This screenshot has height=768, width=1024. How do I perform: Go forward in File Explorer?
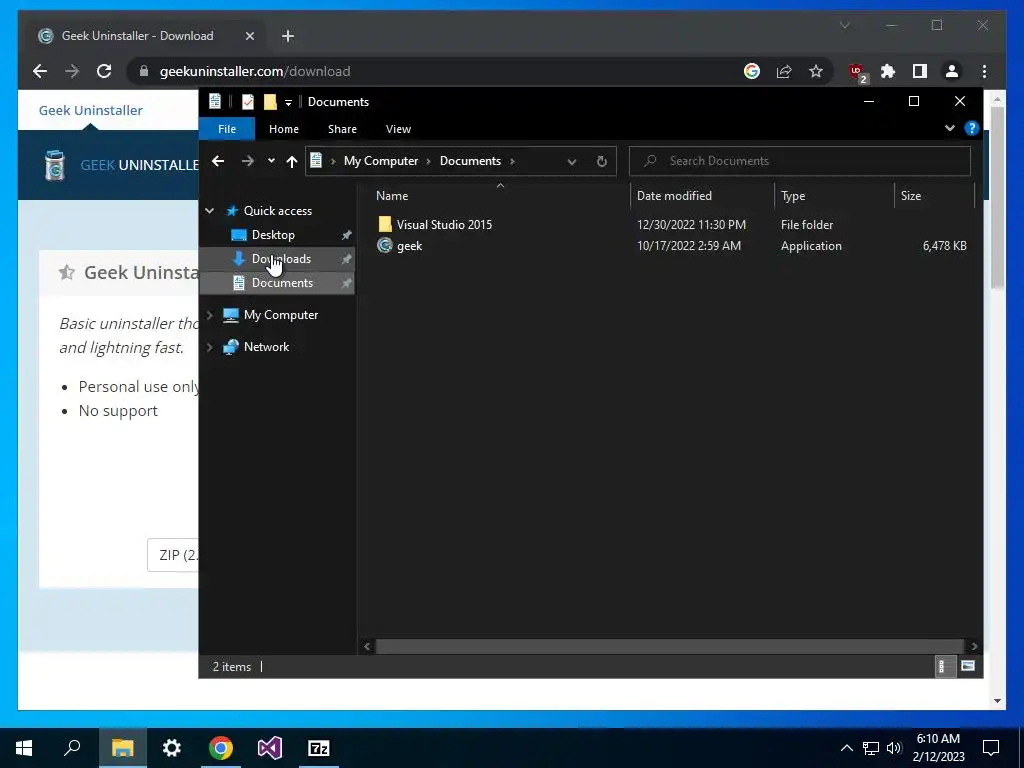pyautogui.click(x=248, y=161)
